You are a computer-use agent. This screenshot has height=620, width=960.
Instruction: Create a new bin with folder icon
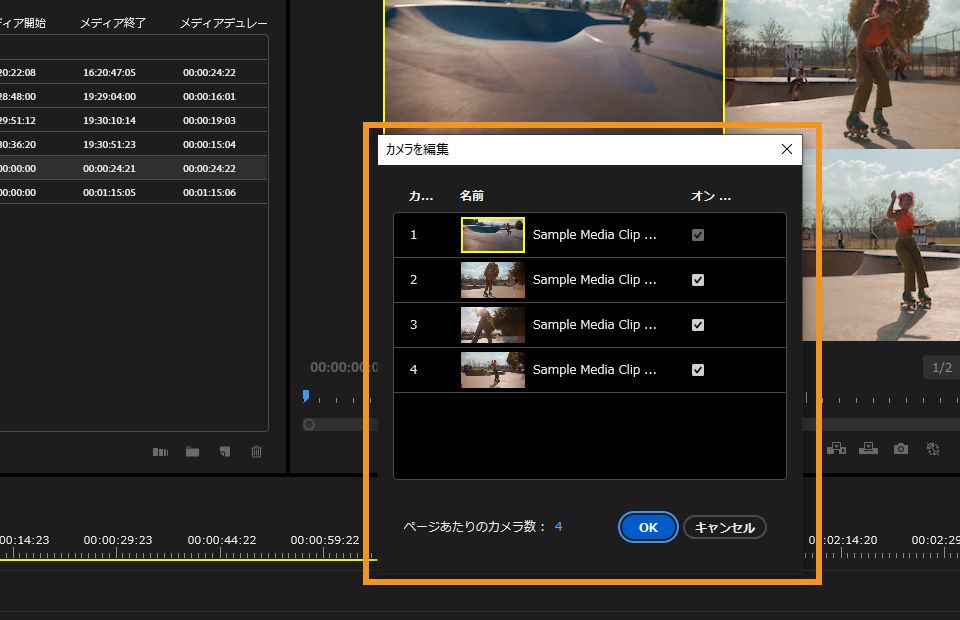192,452
